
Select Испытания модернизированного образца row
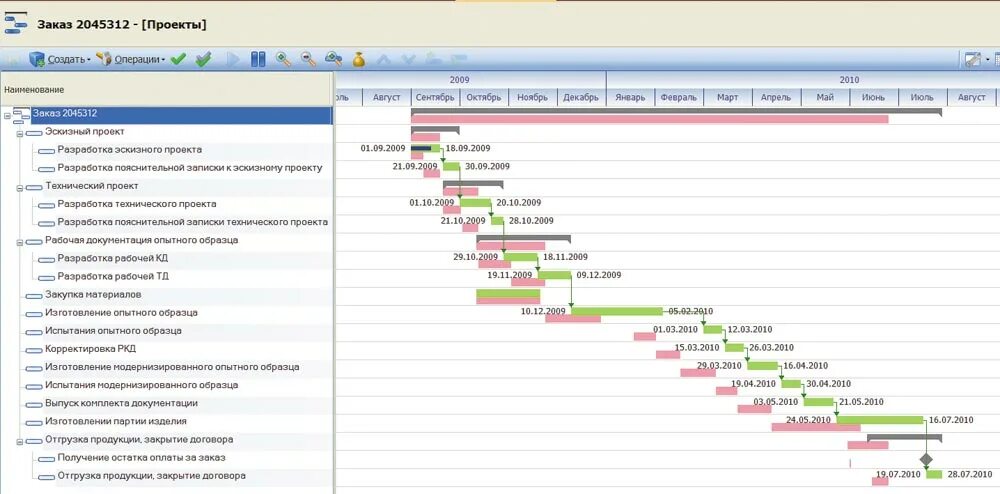click(141, 386)
